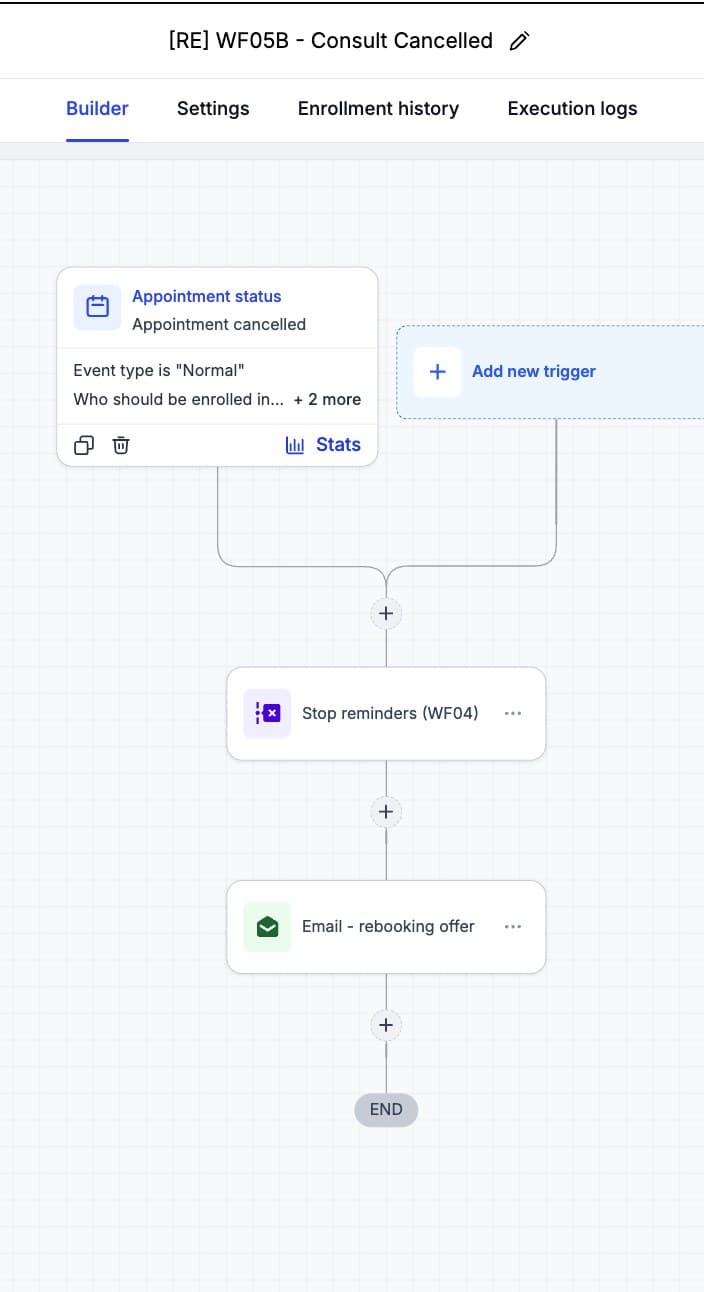Open Email - rebooking offer options menu
Screen dimensions: 704x1292
click(513, 927)
